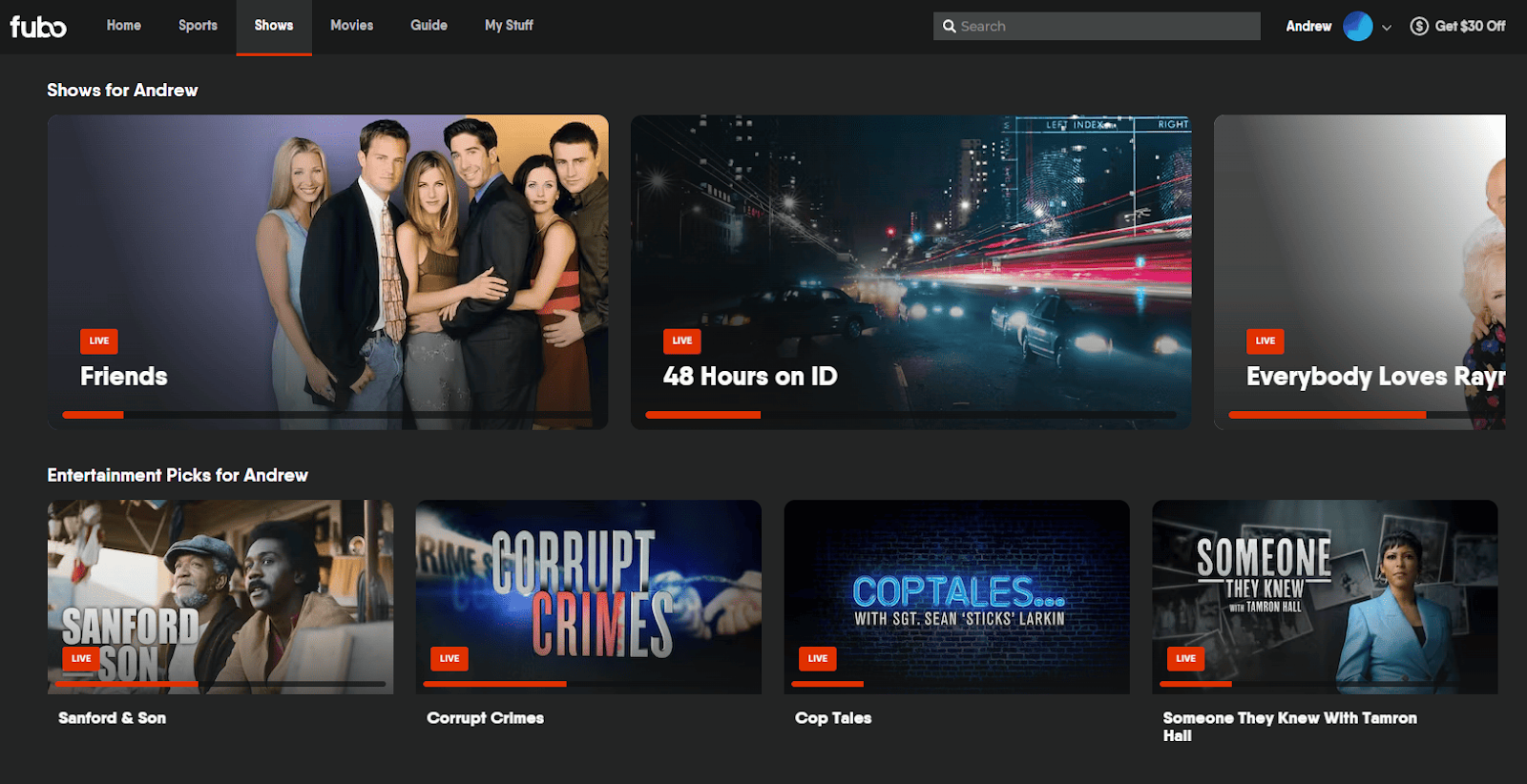Click the search magnifier icon

[949, 27]
